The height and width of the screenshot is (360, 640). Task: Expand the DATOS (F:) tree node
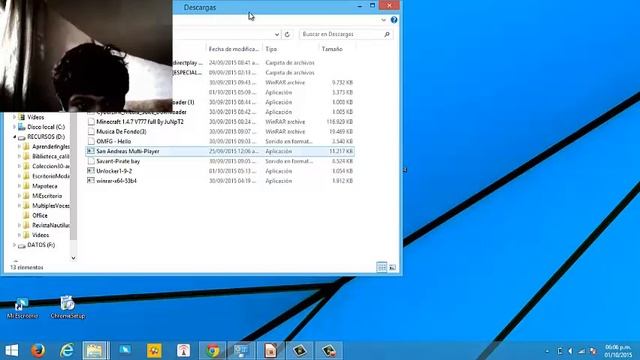[15, 245]
